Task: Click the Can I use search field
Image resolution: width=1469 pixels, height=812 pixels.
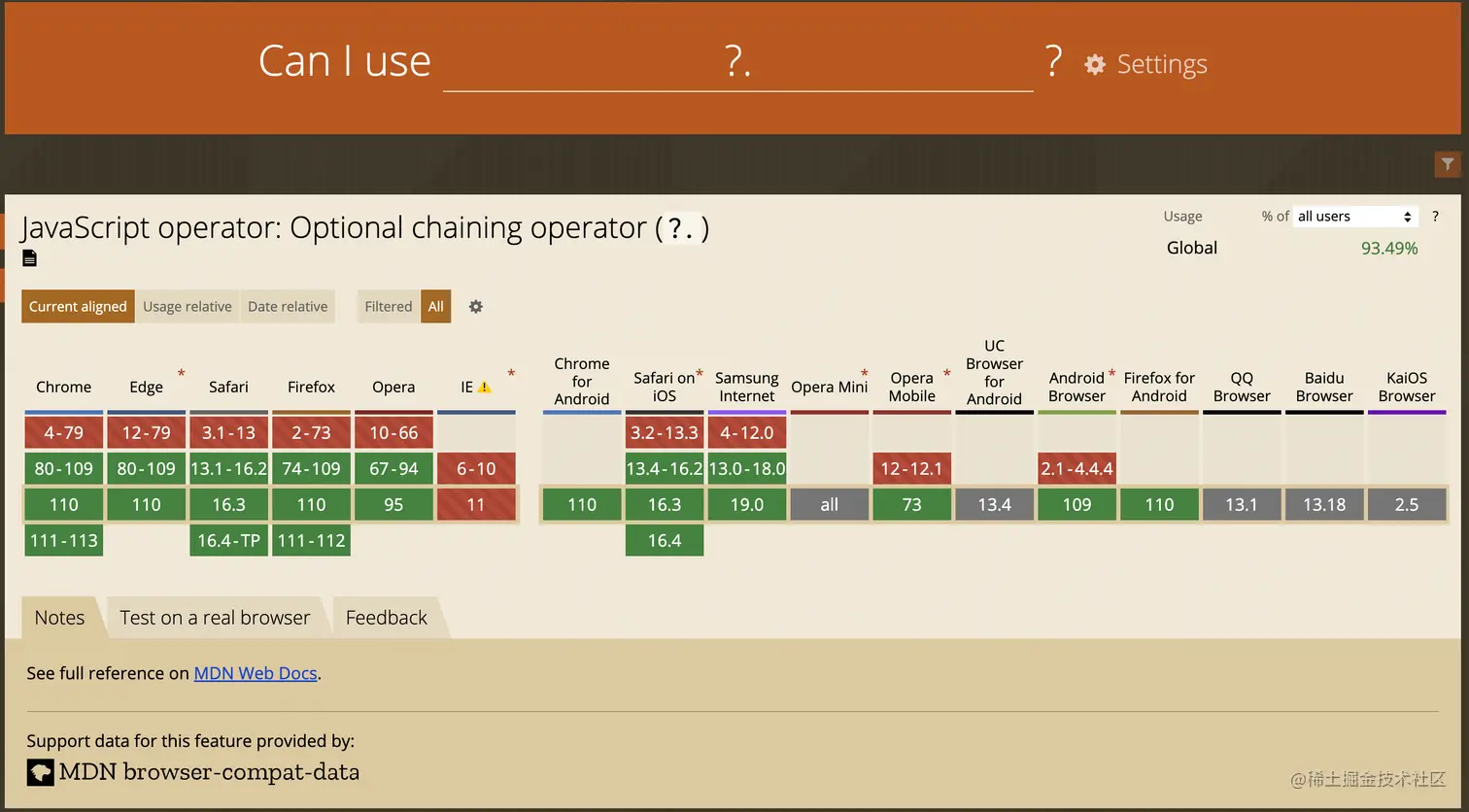Action: (738, 62)
